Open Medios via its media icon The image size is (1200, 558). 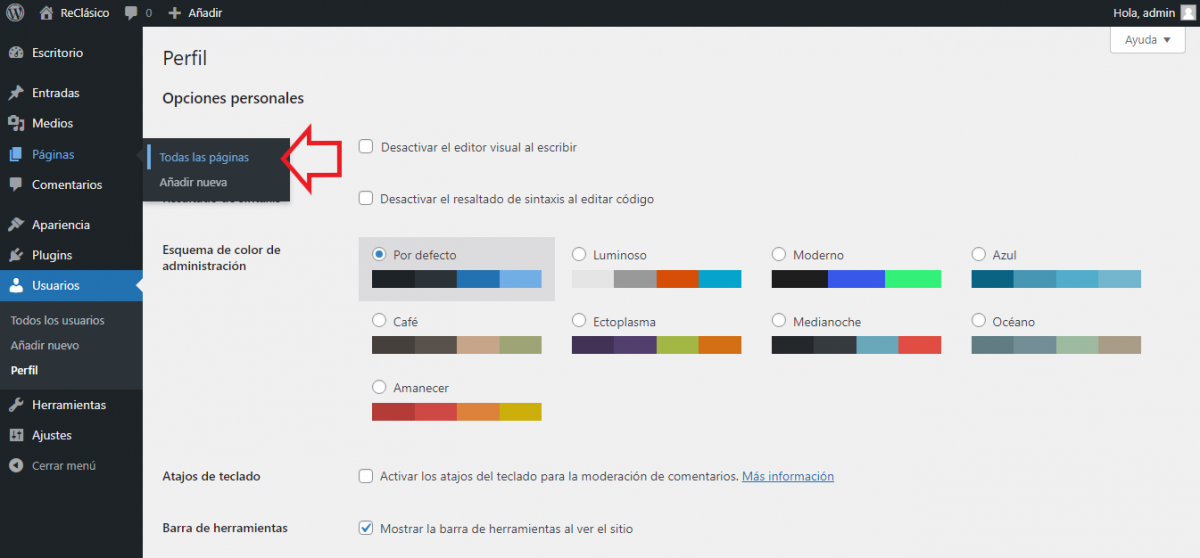15,124
